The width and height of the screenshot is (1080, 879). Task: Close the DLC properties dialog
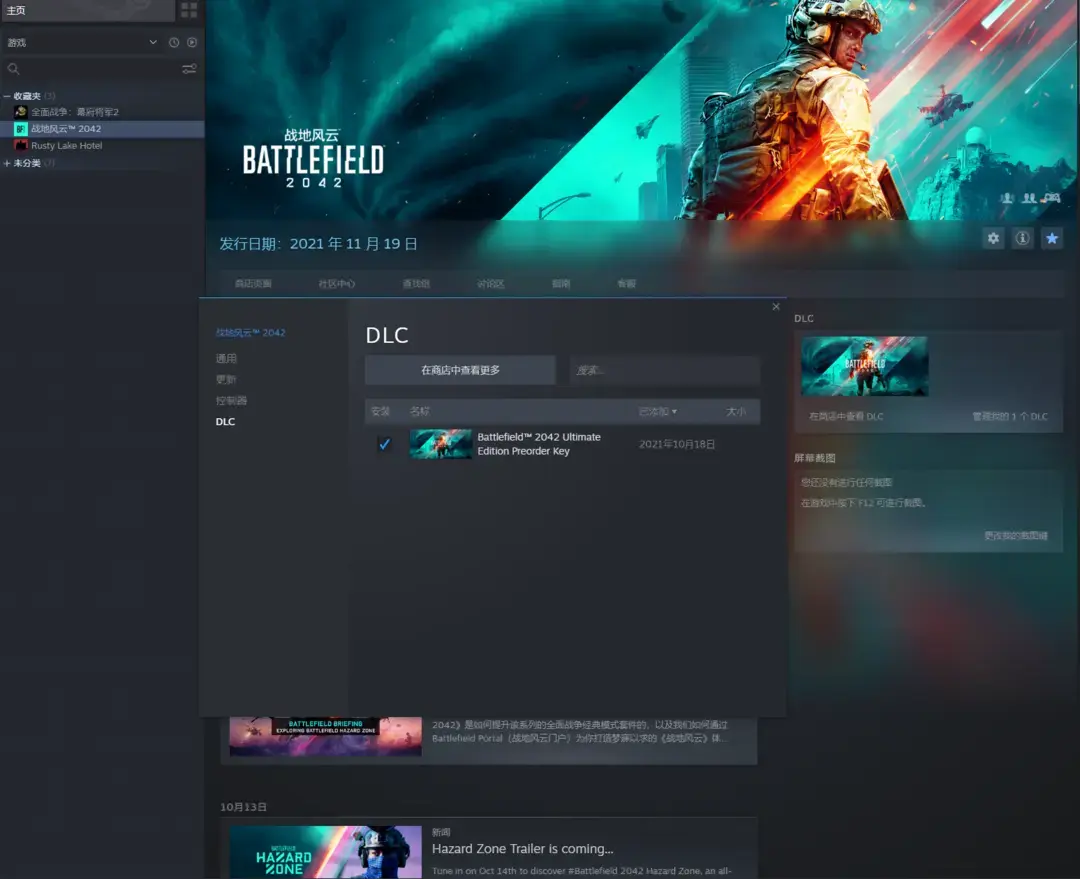tap(776, 307)
